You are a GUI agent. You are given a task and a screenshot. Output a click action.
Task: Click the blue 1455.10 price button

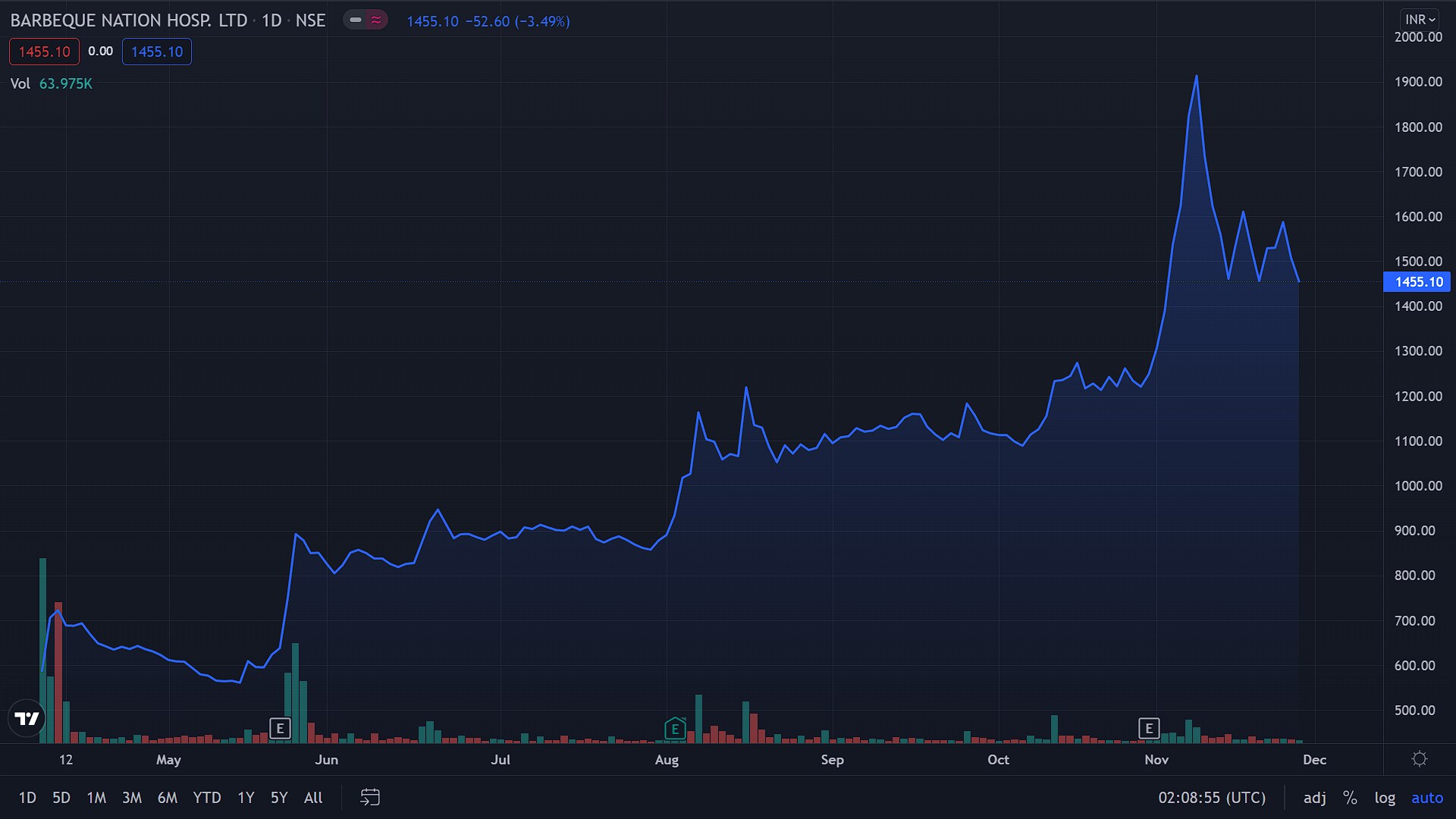[x=157, y=52]
